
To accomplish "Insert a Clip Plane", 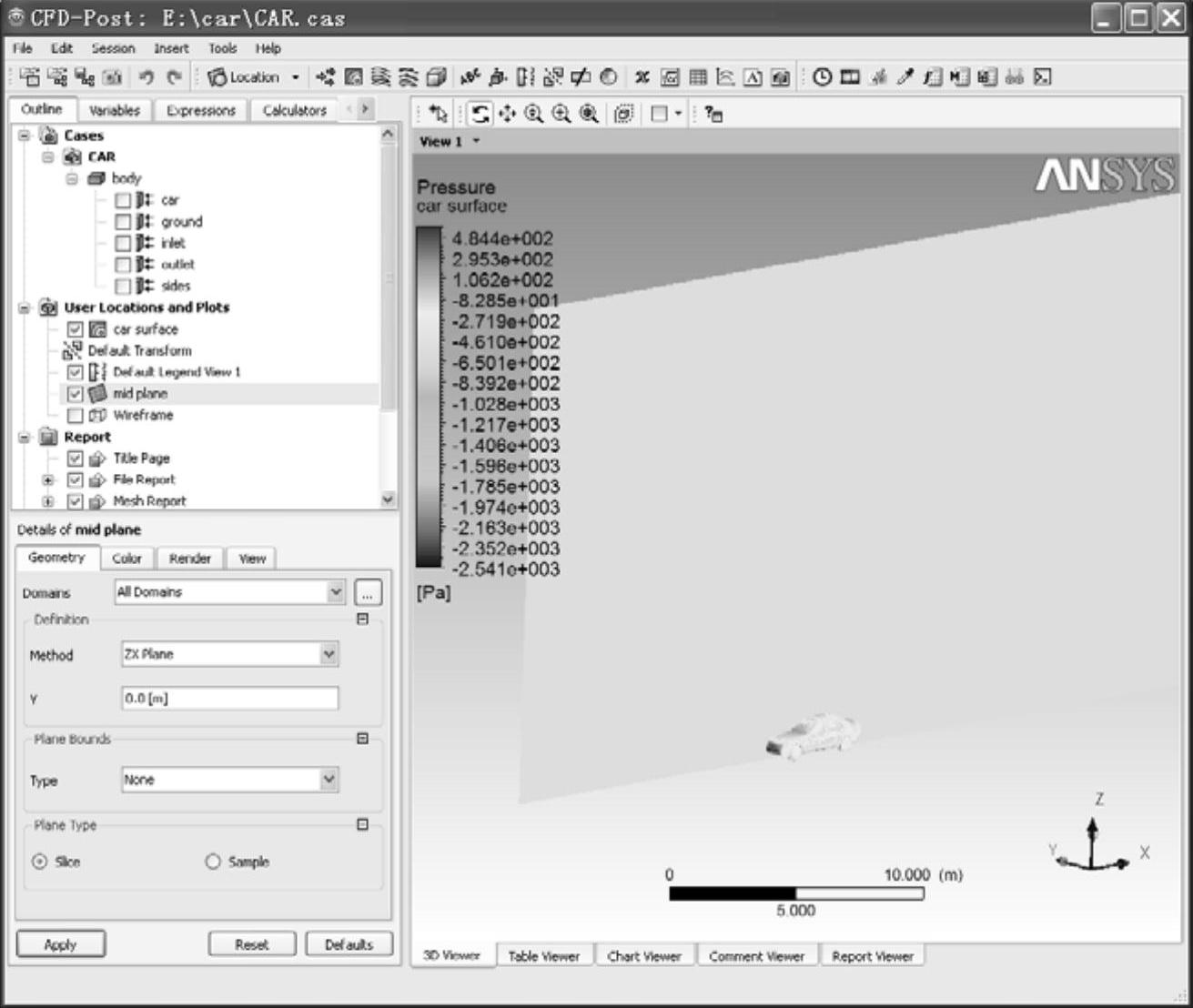I will click(x=581, y=77).
